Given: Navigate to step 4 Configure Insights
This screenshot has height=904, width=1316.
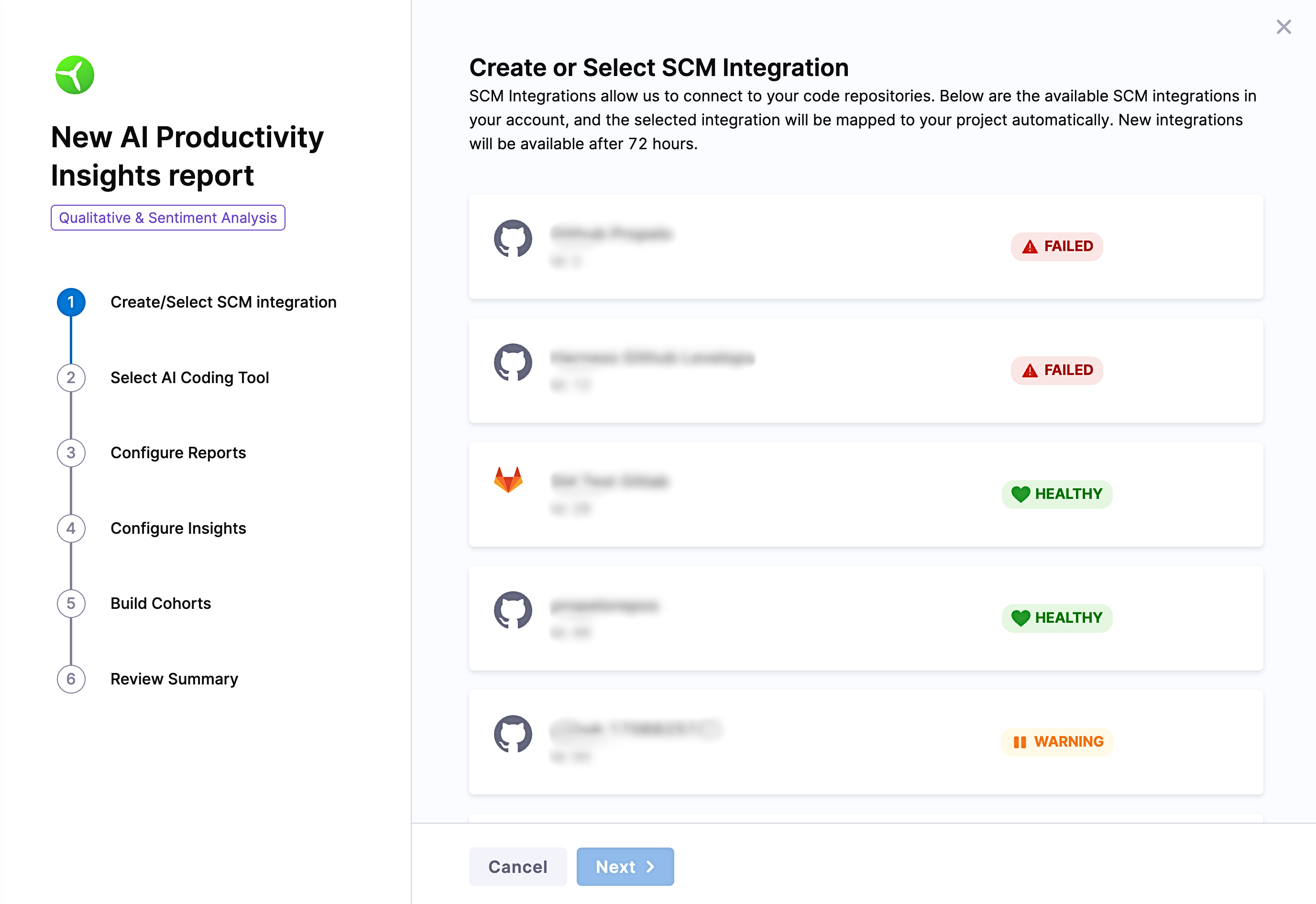Looking at the screenshot, I should [178, 528].
